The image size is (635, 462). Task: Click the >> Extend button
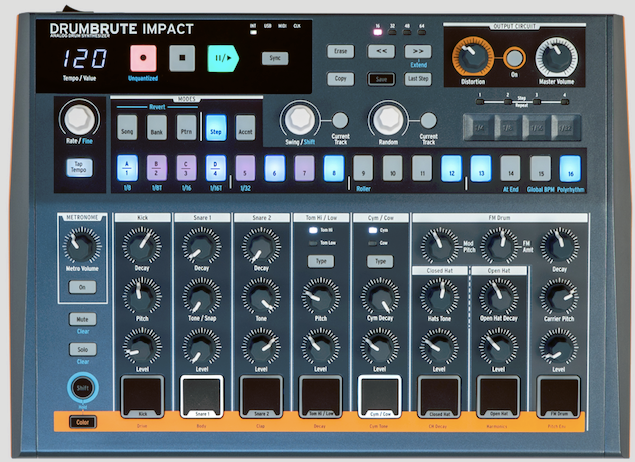click(x=418, y=51)
